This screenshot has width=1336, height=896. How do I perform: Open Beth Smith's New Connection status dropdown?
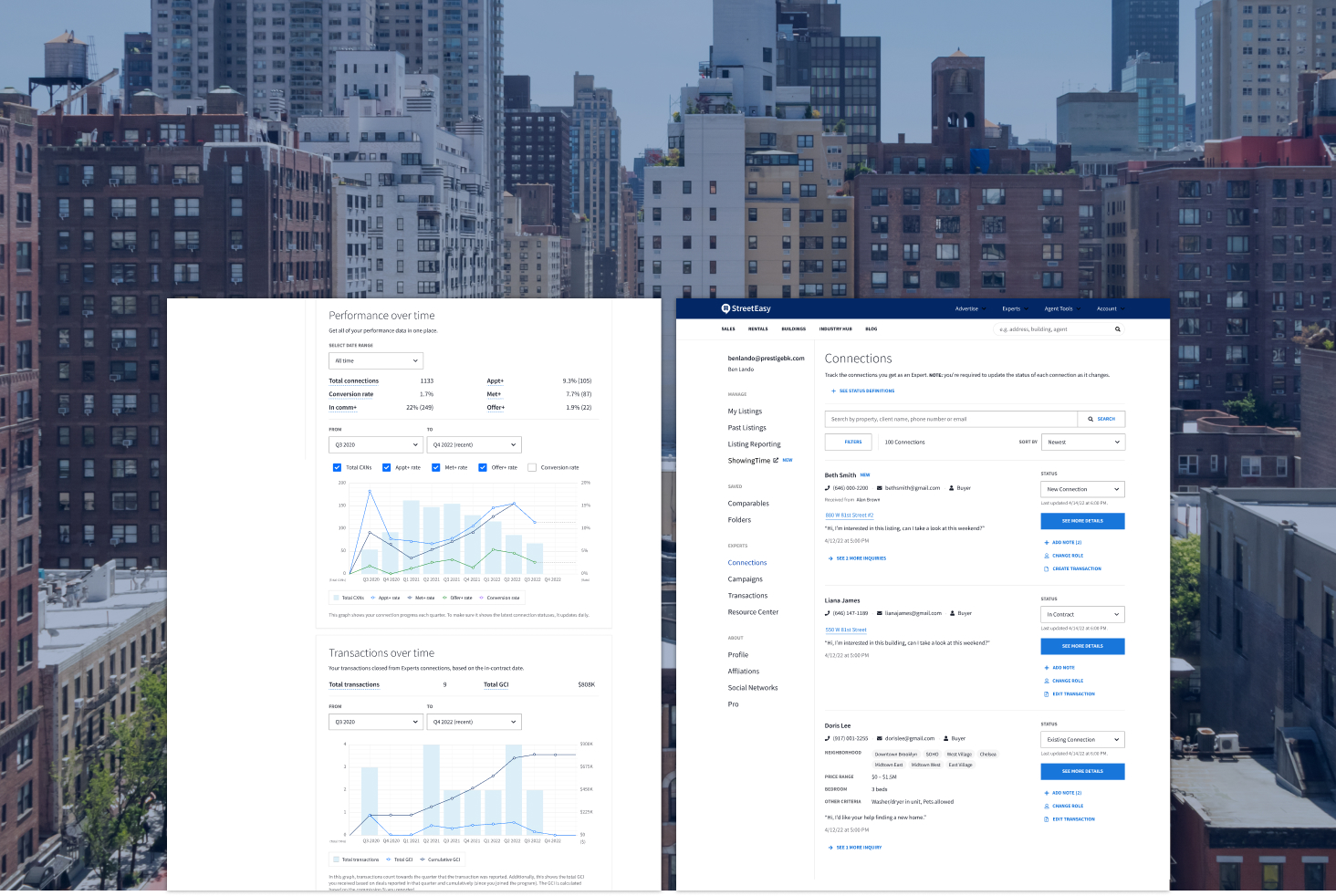click(1082, 489)
